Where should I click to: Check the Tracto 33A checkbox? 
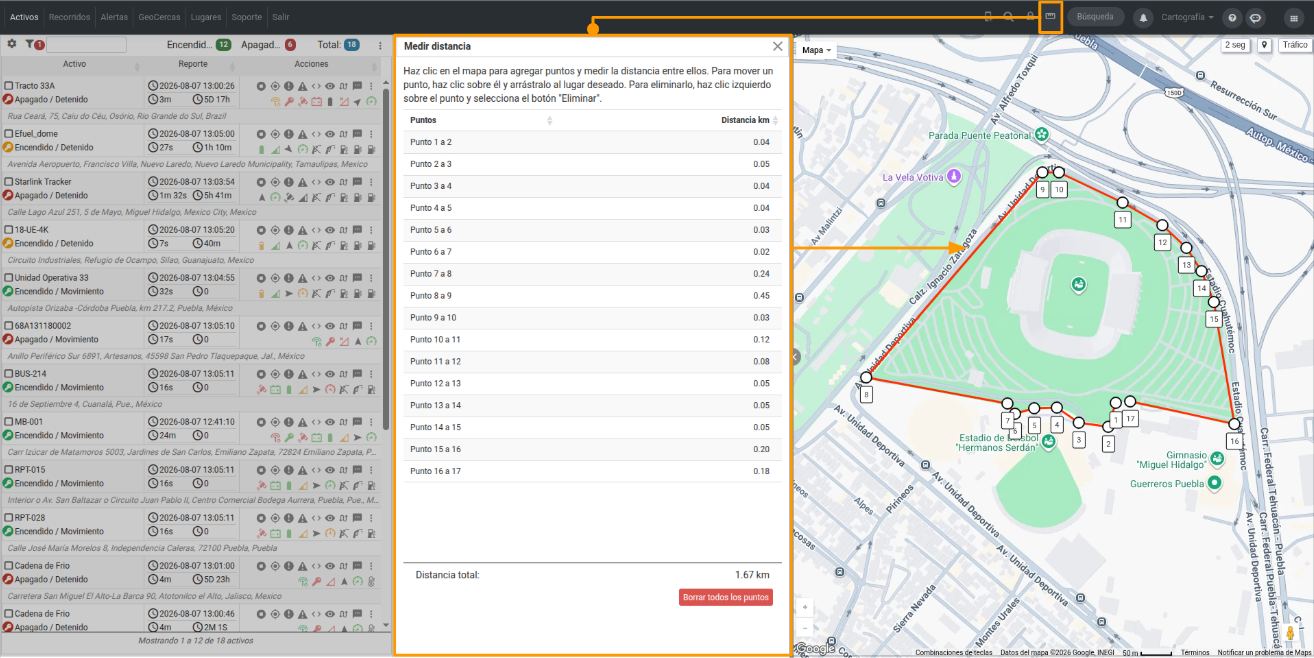pyautogui.click(x=9, y=86)
